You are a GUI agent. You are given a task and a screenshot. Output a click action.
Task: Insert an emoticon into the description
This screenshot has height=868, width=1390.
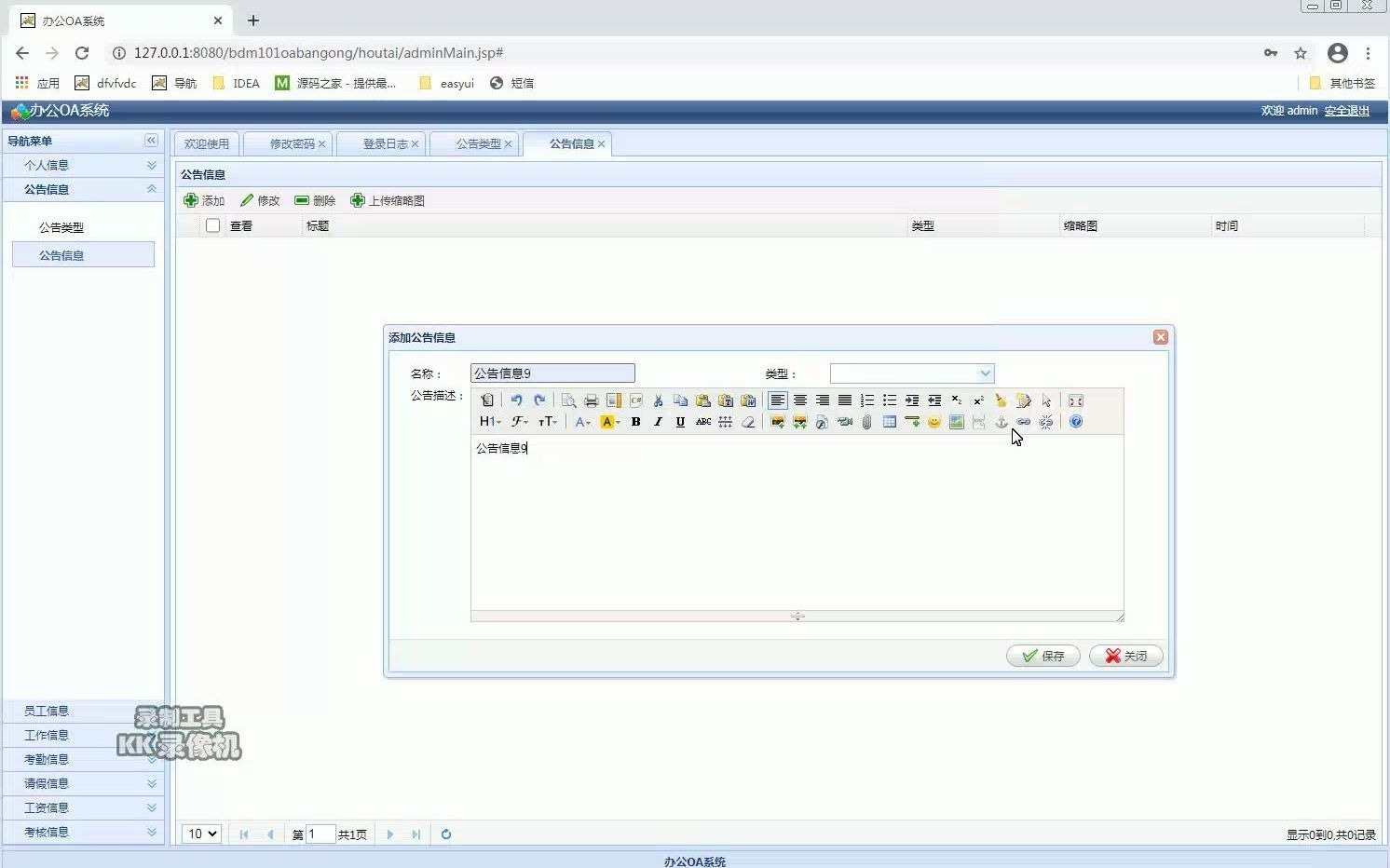pyautogui.click(x=933, y=422)
